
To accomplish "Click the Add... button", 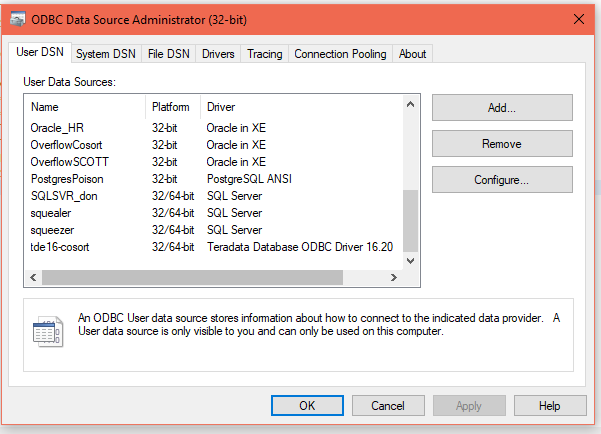I will coord(502,108).
